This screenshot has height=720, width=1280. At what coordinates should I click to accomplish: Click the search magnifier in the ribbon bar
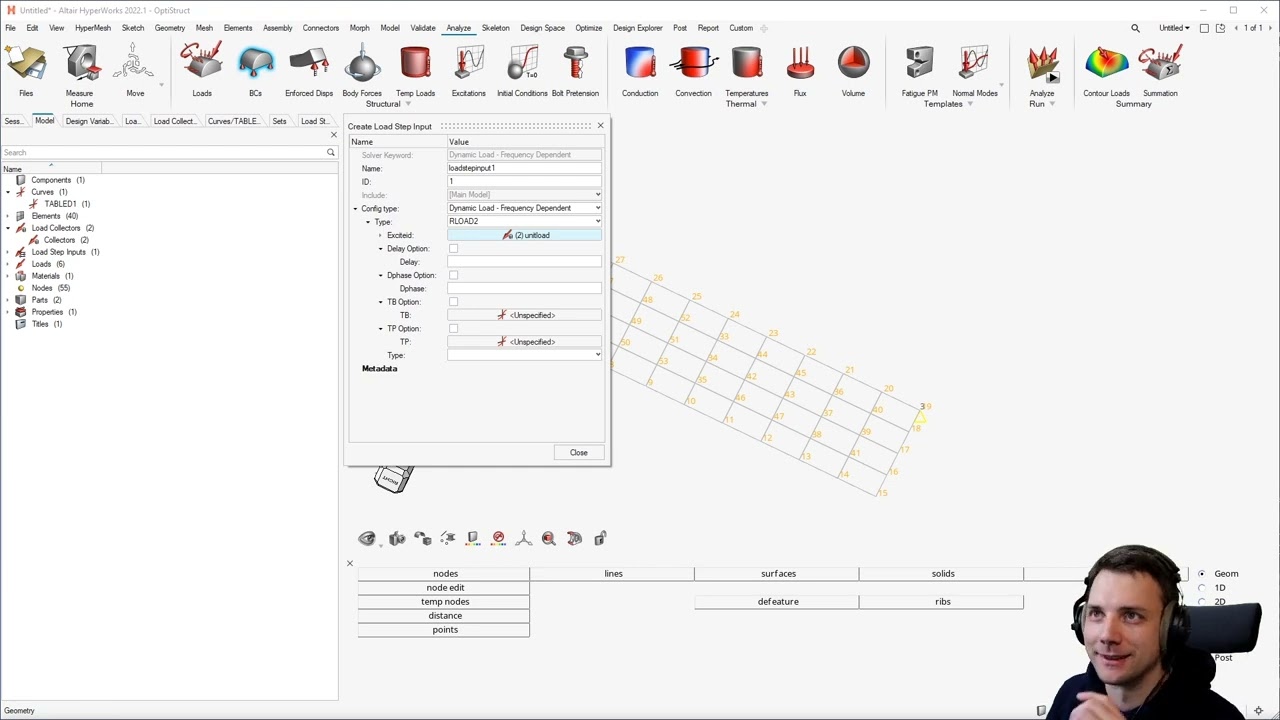pos(1135,28)
